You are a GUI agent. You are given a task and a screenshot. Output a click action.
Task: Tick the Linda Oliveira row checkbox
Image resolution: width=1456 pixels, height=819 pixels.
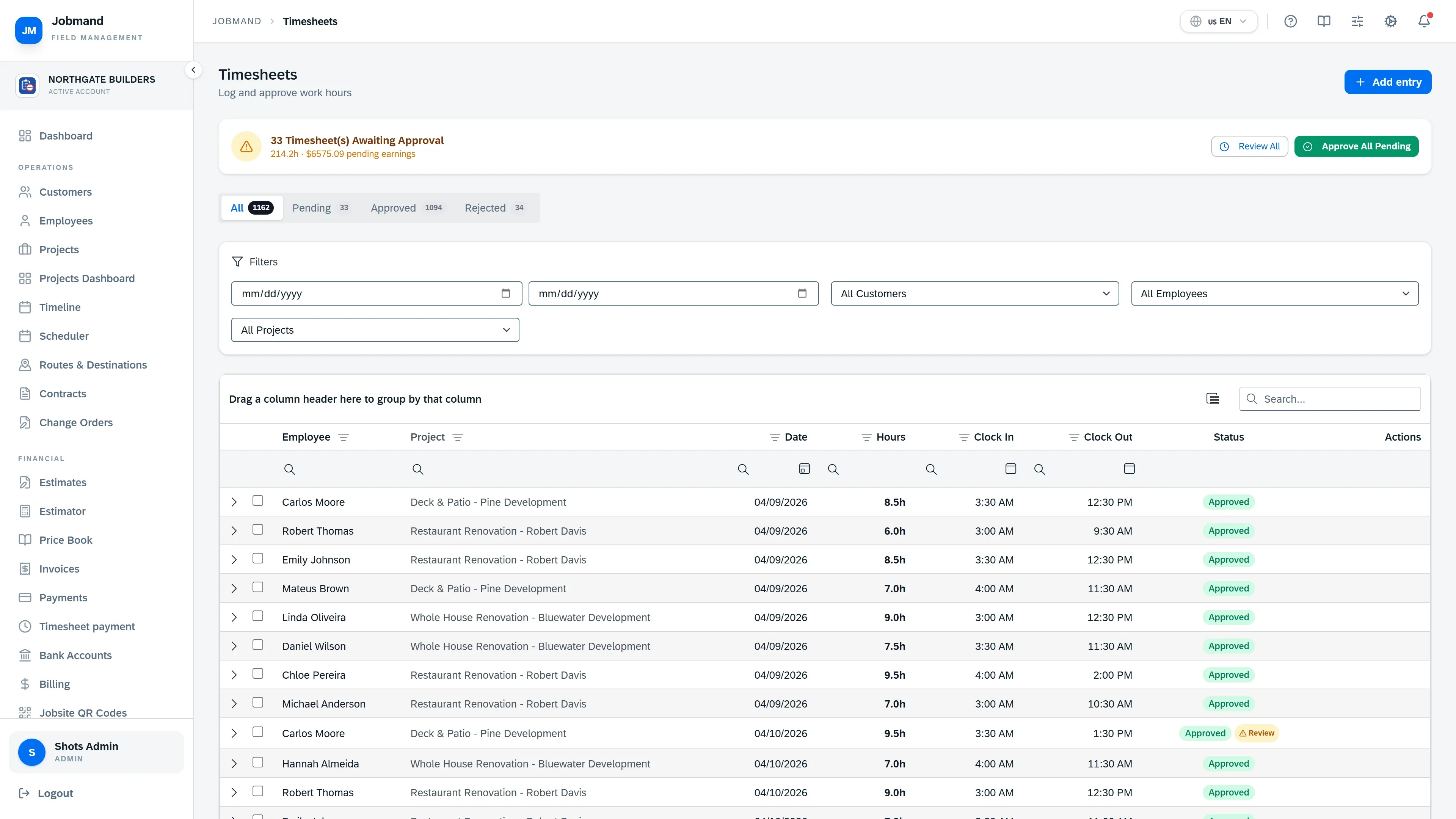point(258,616)
